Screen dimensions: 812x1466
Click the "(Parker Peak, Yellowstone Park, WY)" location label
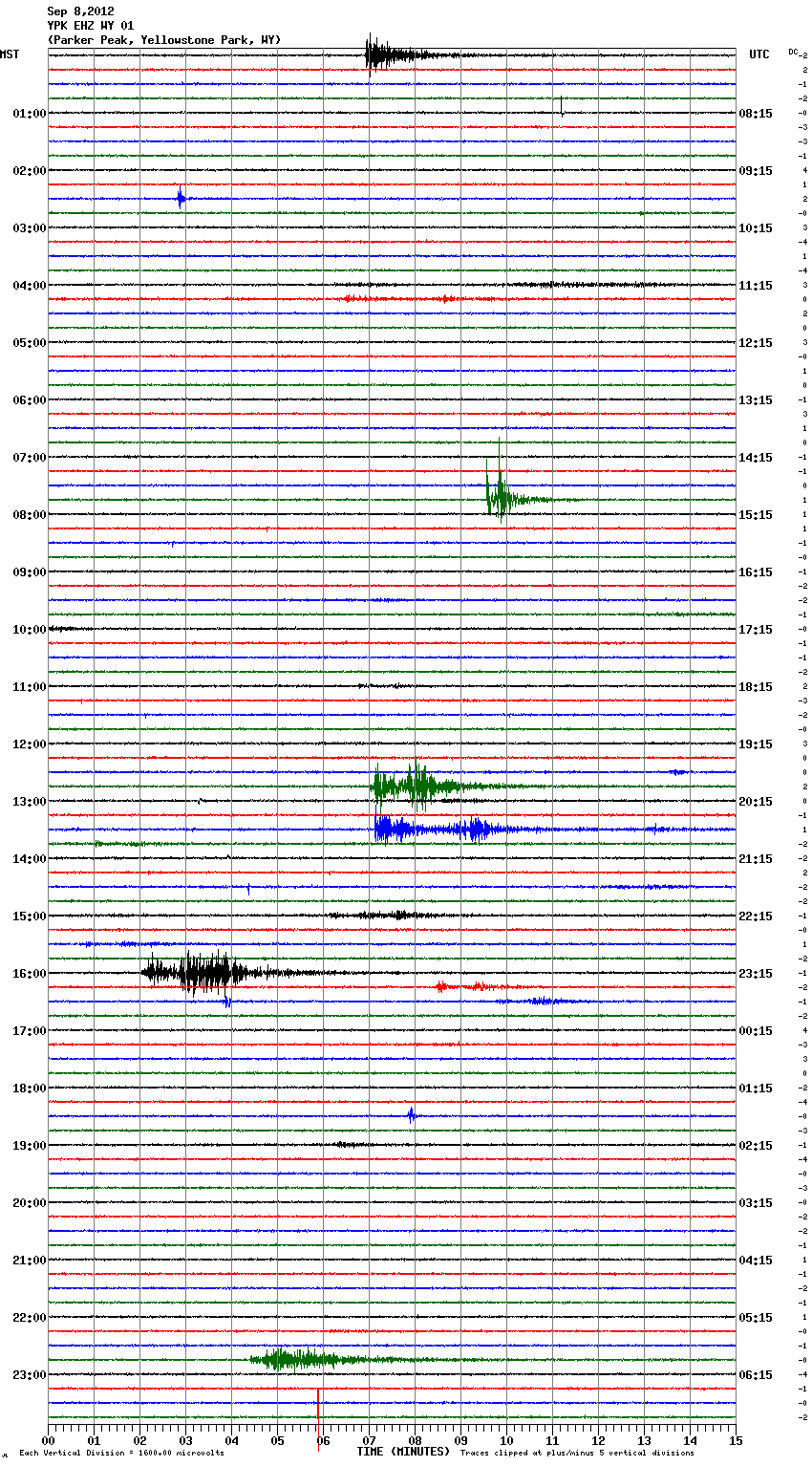[x=164, y=40]
